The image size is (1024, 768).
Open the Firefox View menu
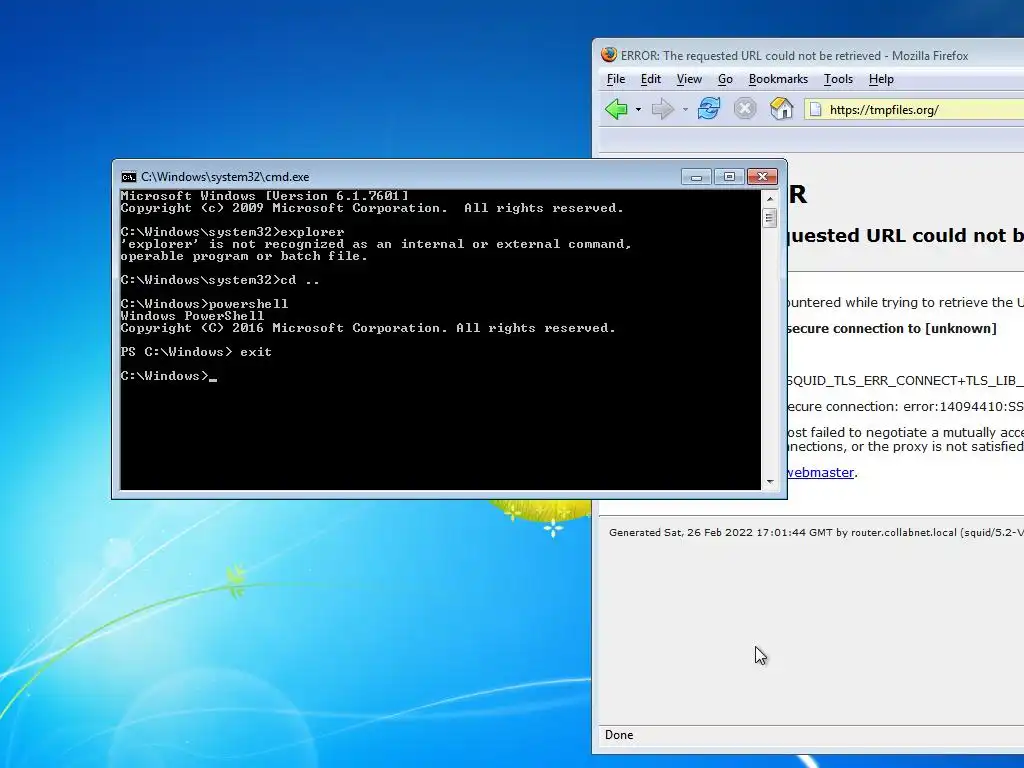[689, 79]
